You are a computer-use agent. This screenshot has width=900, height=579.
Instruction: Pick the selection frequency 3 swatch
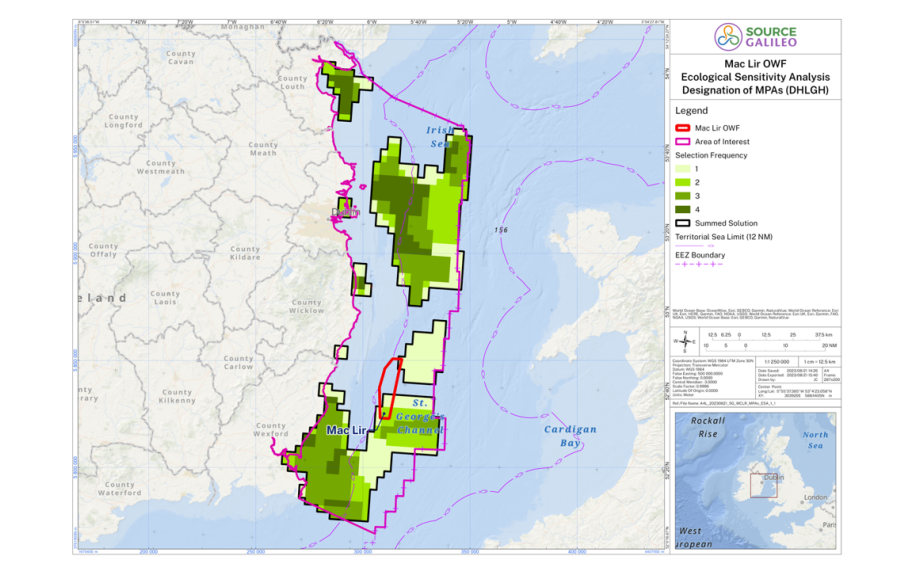pyautogui.click(x=682, y=196)
